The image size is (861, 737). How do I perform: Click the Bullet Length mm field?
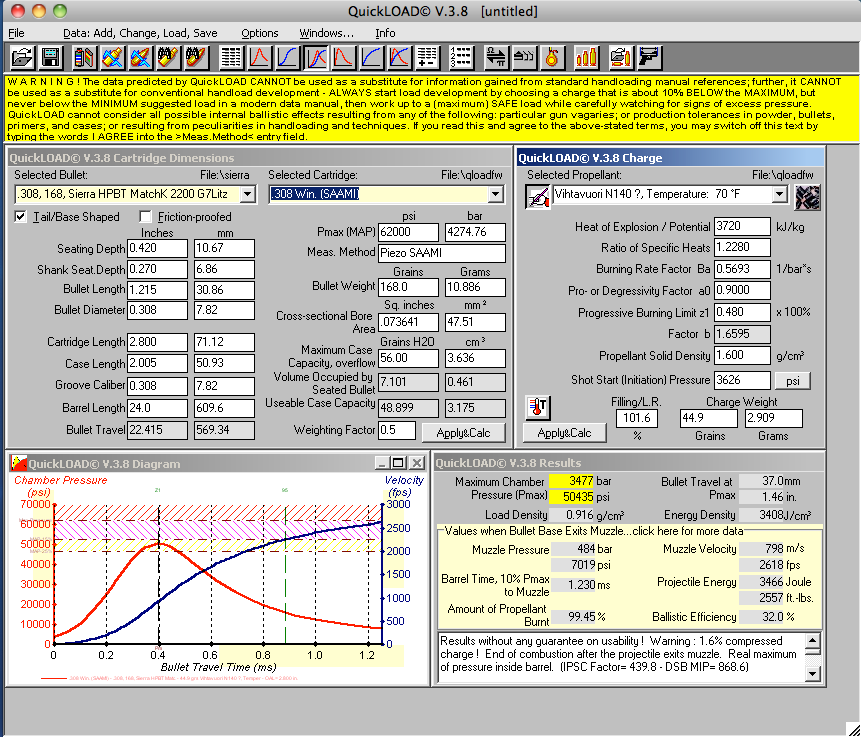(x=224, y=290)
